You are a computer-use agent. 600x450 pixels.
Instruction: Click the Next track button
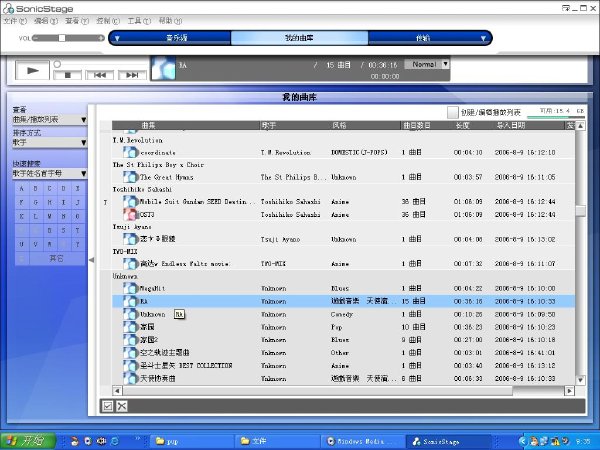click(x=132, y=75)
